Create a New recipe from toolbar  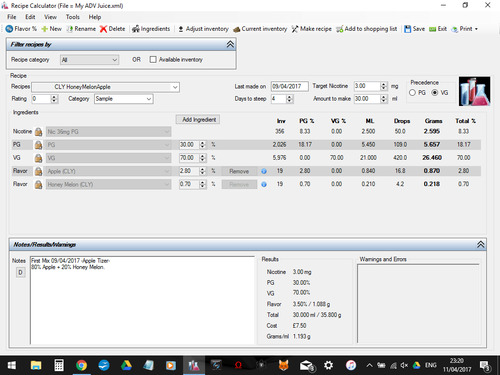(51, 29)
